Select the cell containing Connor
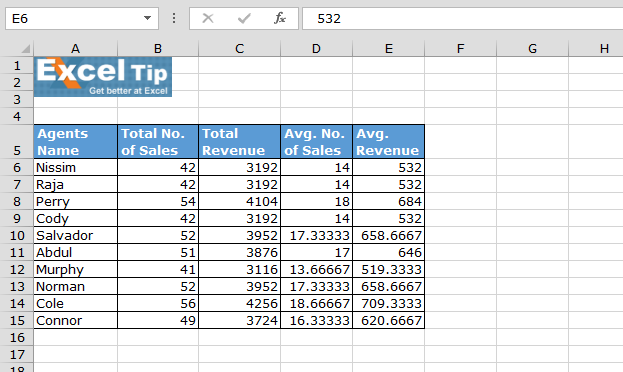623x372 pixels. coord(75,320)
